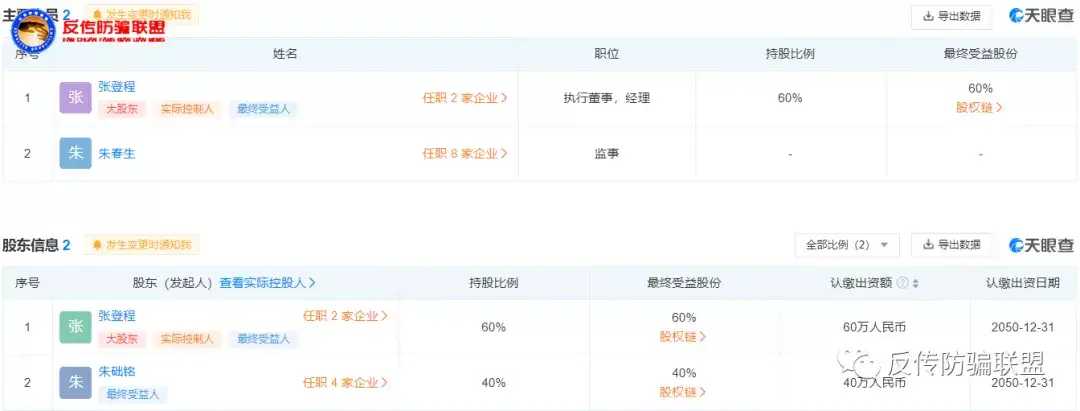Open 朱础铬 shareholder profile link
This screenshot has height=411, width=1080.
tap(117, 372)
